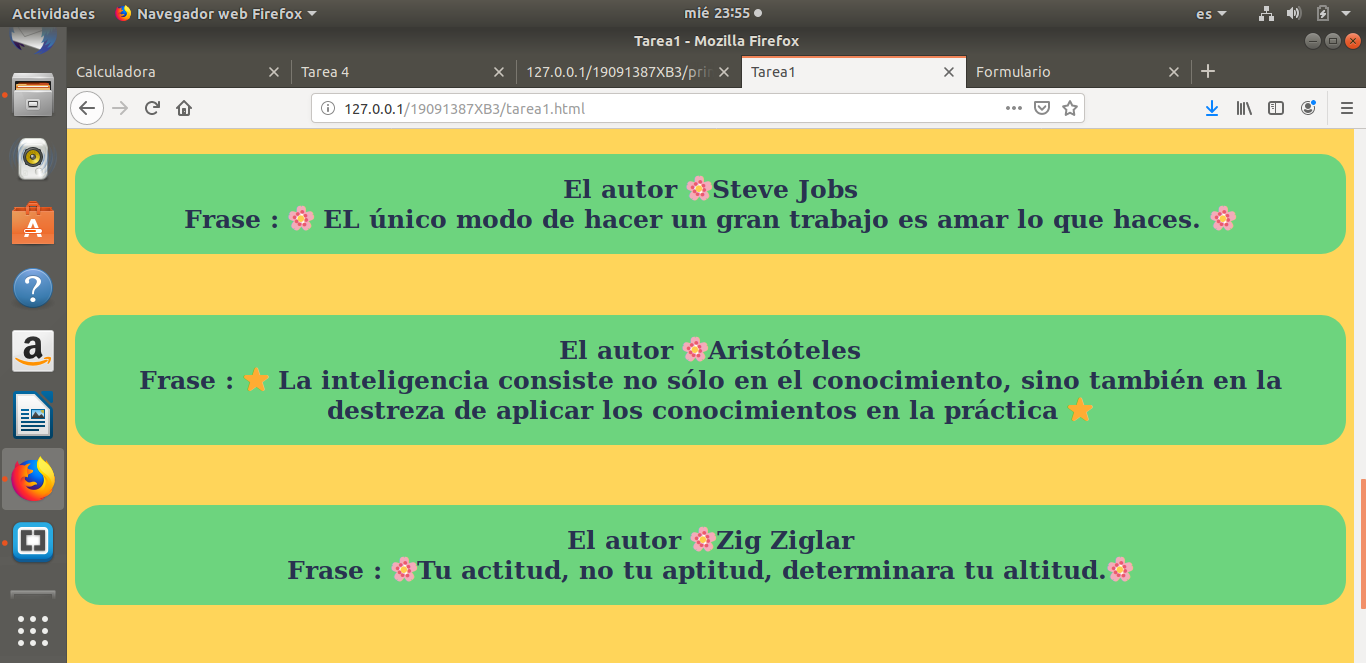Close the 127.0.0.1/19091387XB3/prin tab

point(724,72)
